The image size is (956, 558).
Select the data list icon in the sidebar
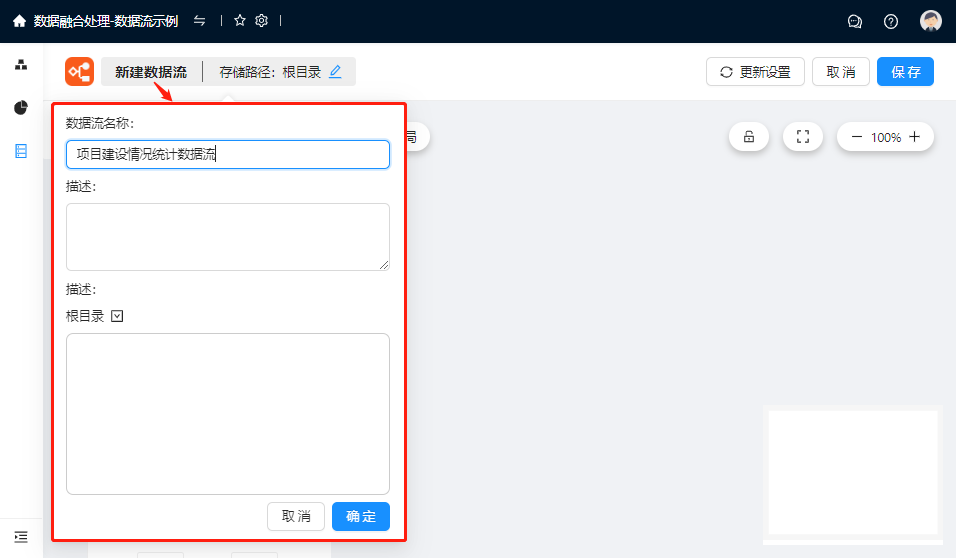[21, 151]
